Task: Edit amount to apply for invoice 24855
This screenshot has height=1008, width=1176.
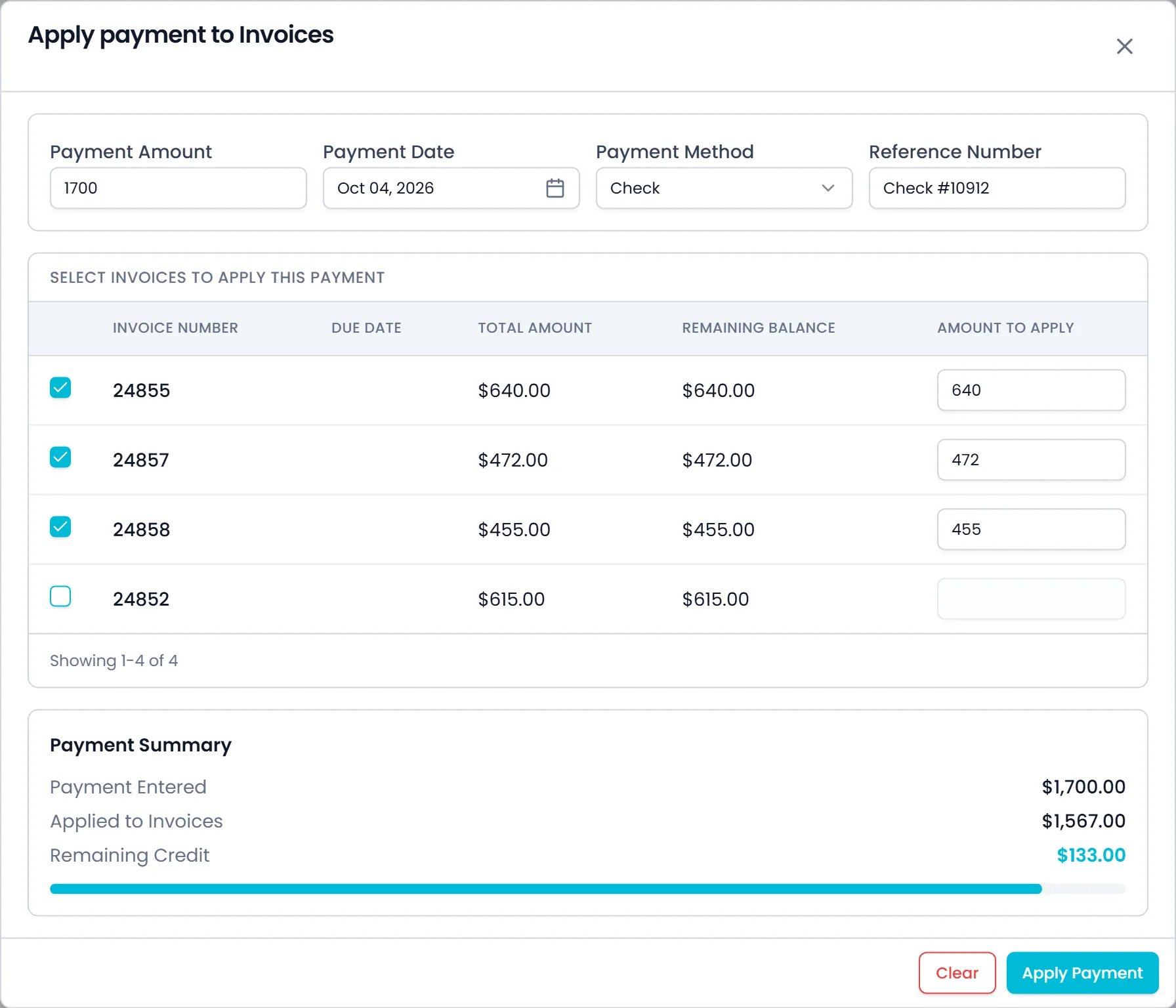Action: click(1031, 390)
